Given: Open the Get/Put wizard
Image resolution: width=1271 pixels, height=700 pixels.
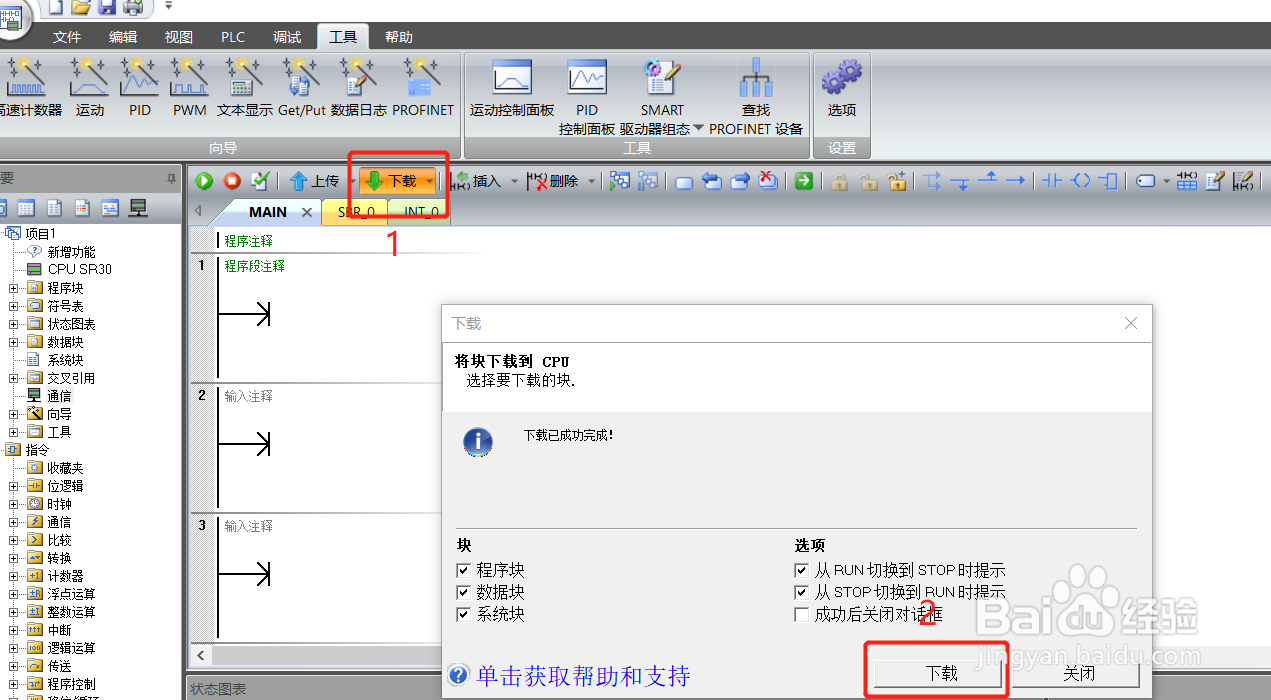Looking at the screenshot, I should coord(301,87).
